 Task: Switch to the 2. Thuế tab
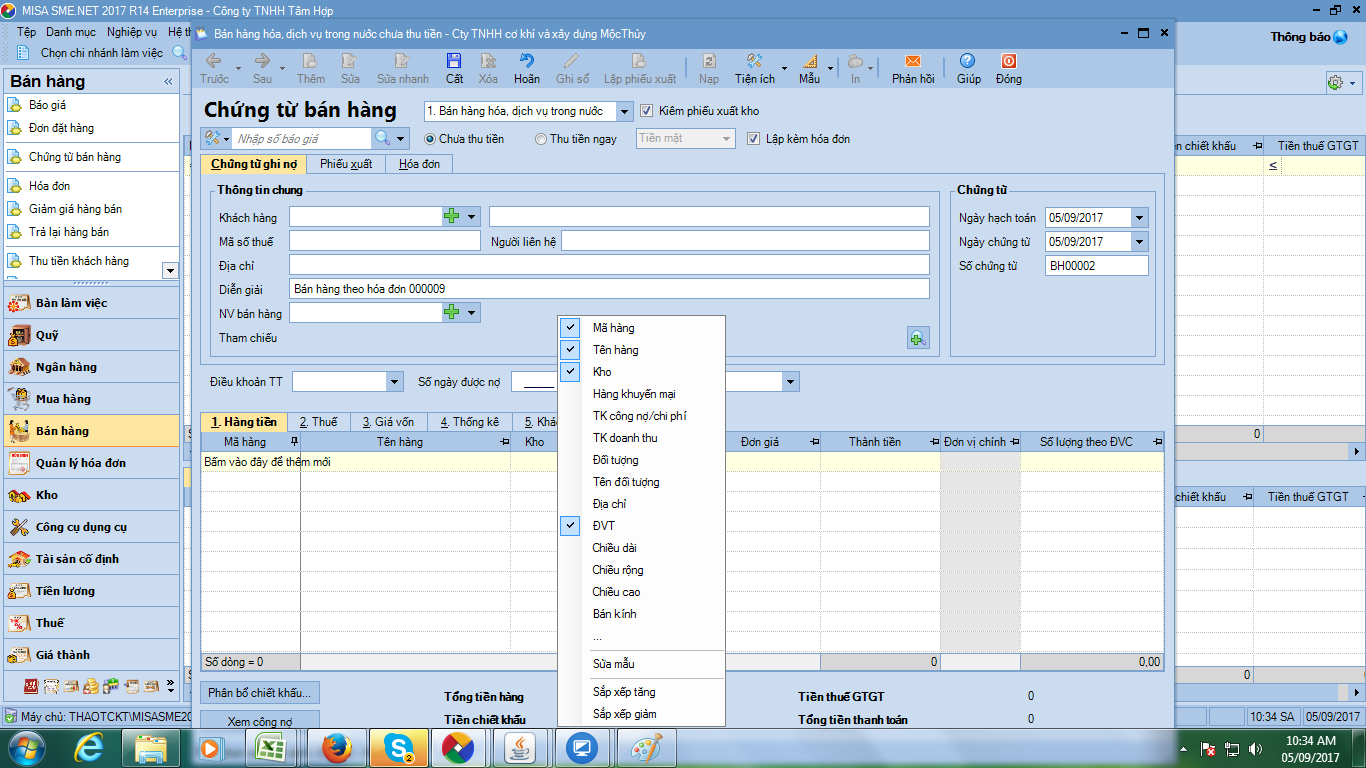(x=319, y=422)
